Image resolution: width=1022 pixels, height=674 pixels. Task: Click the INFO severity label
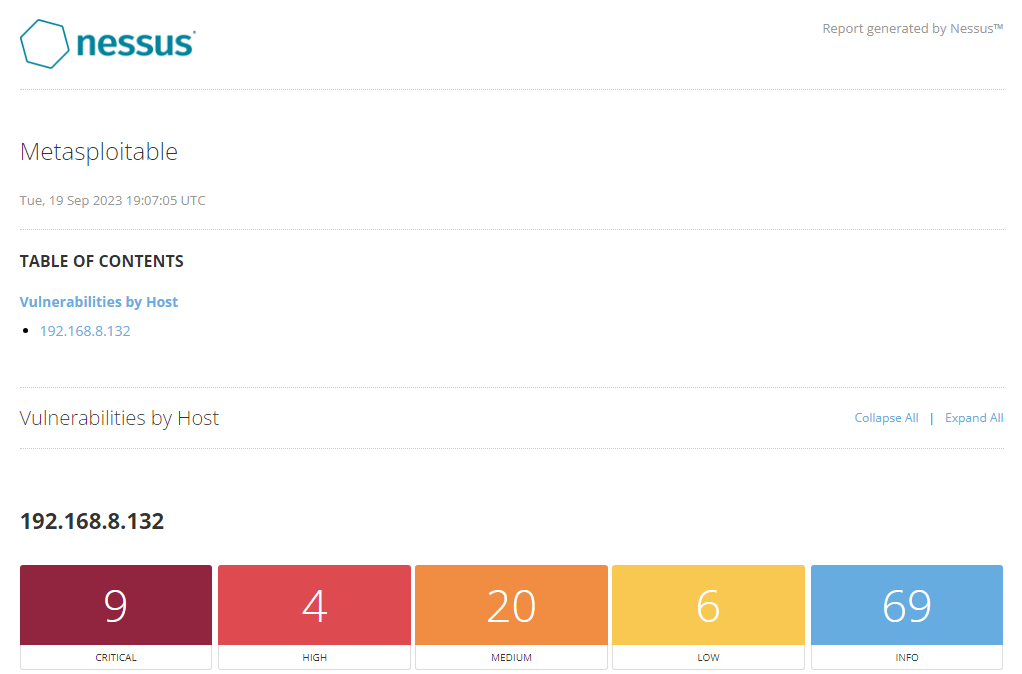tap(907, 658)
